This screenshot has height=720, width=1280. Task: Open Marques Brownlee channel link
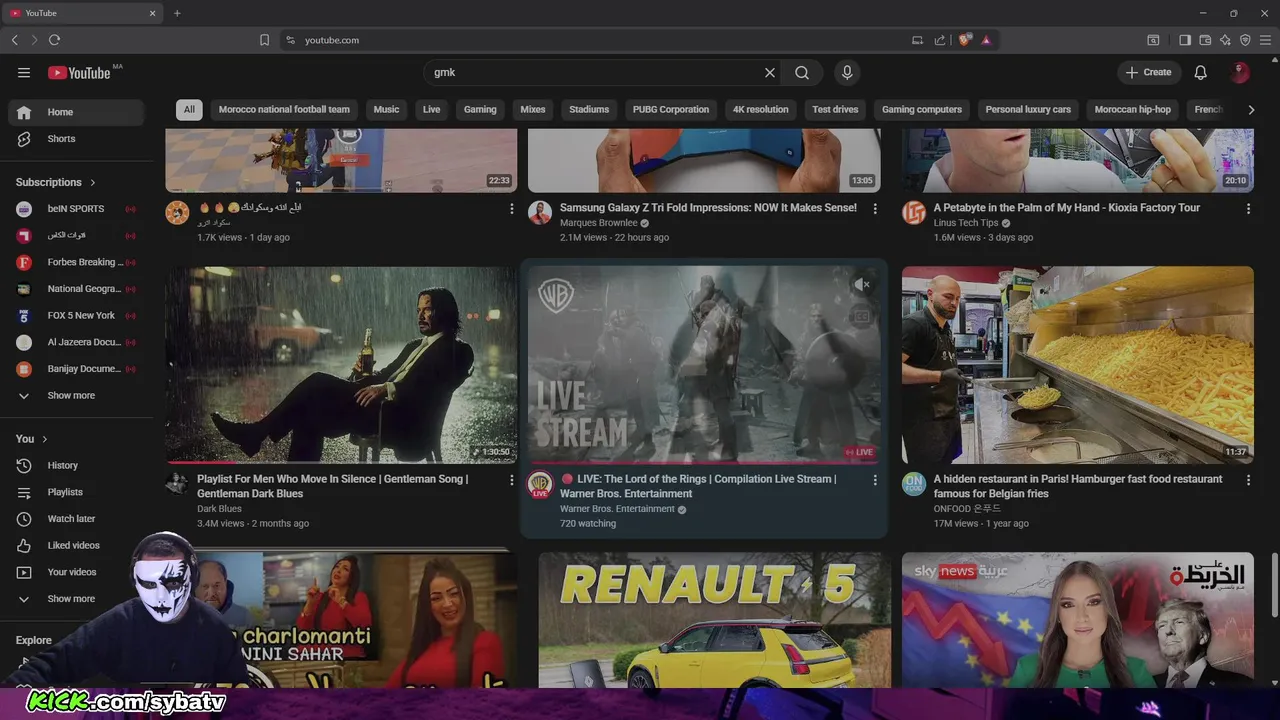click(x=598, y=223)
